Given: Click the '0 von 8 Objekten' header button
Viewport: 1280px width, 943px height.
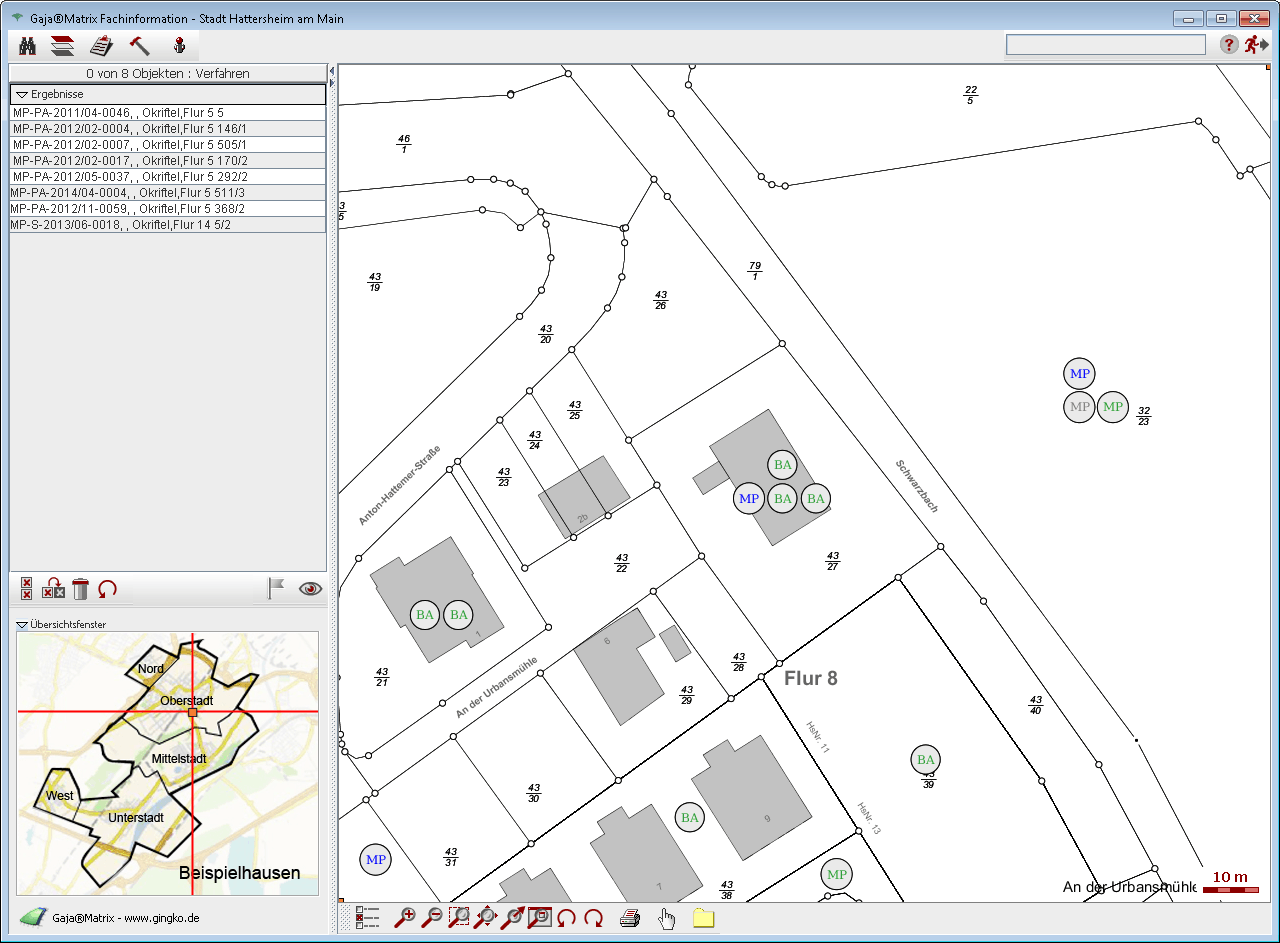Looking at the screenshot, I should (167, 73).
